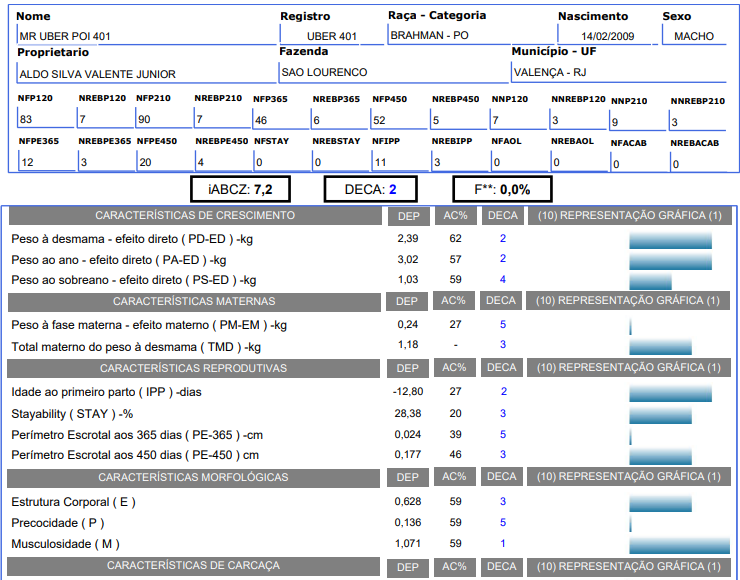Select the F** 0,0% box

pyautogui.click(x=502, y=189)
